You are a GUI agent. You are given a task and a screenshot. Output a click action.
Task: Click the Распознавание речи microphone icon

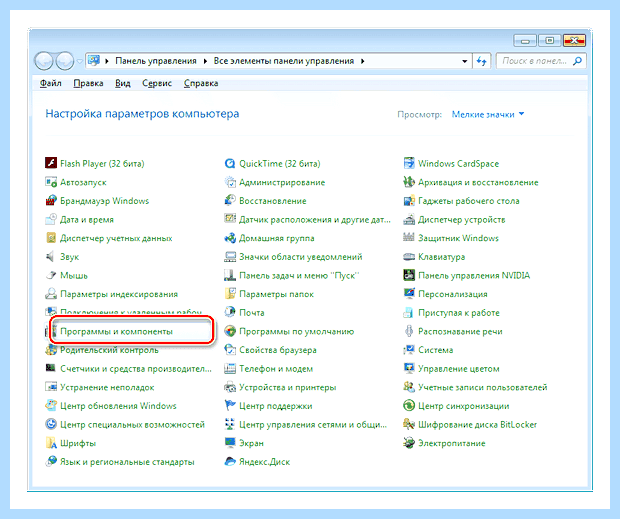click(409, 331)
